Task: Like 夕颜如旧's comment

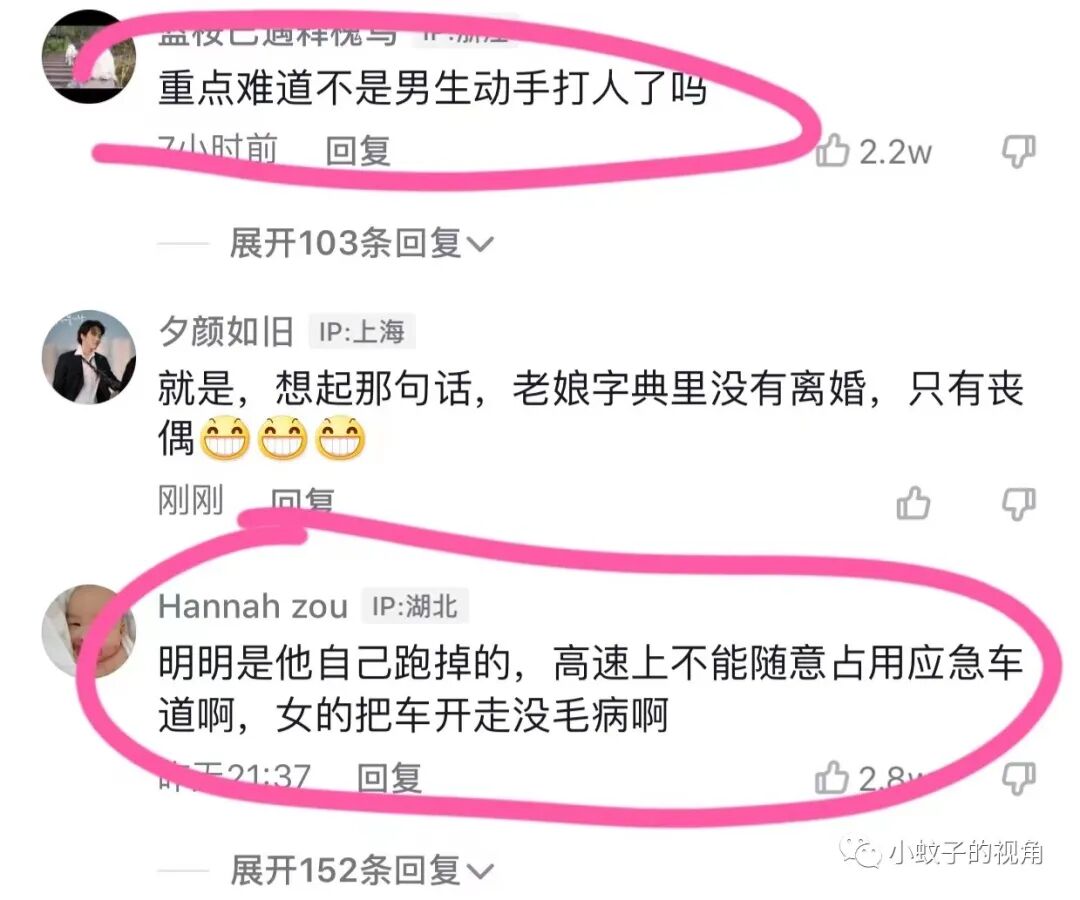Action: [x=913, y=502]
